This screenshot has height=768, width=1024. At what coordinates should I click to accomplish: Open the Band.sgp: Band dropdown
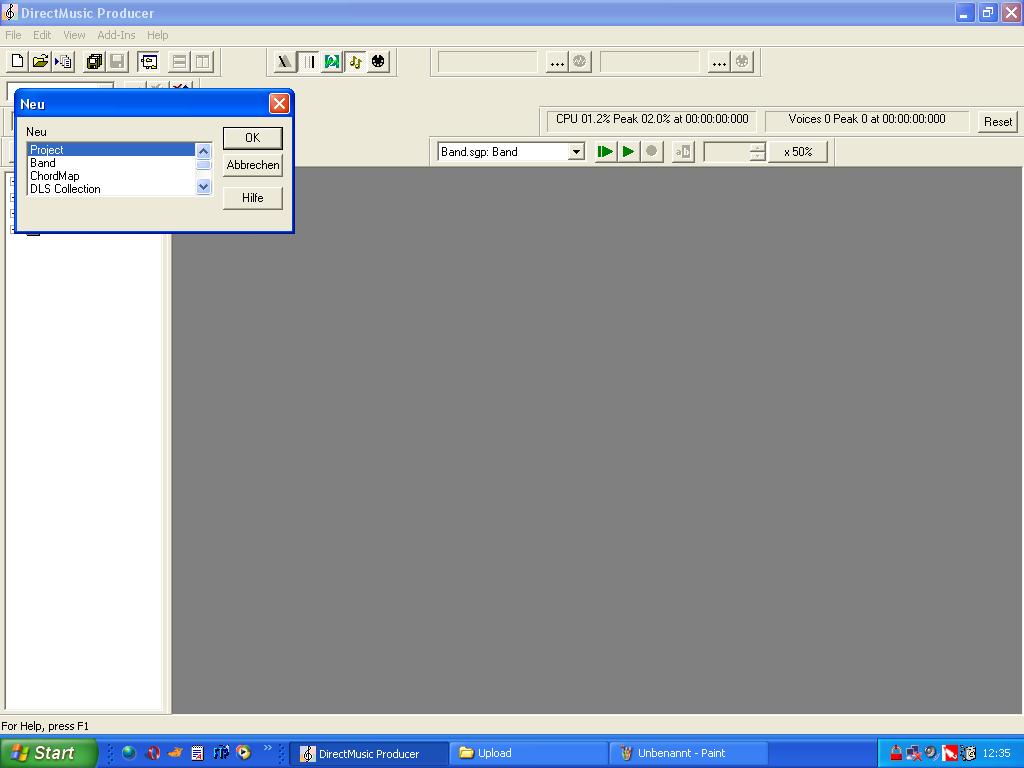[x=576, y=152]
